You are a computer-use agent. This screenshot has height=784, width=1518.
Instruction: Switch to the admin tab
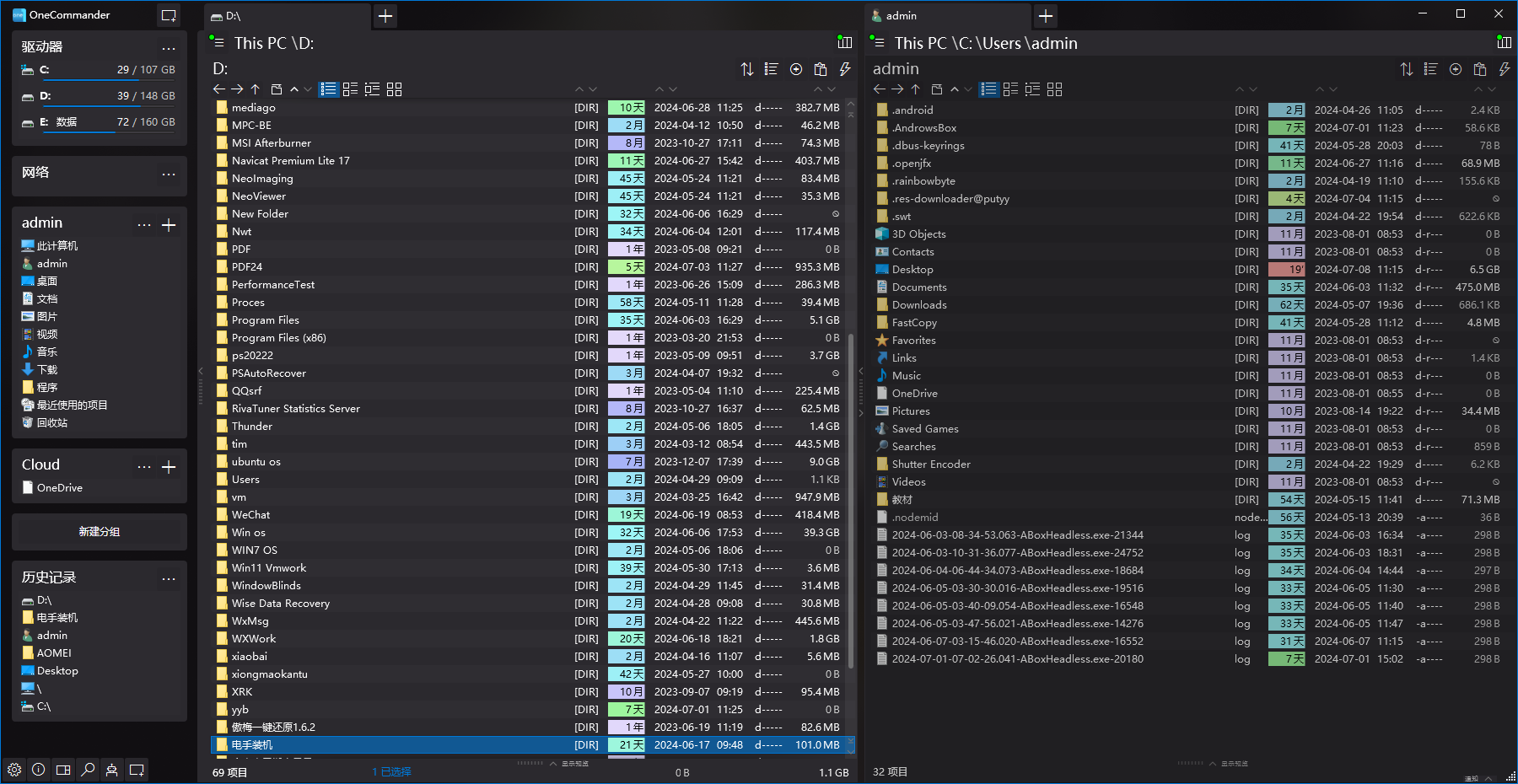(x=902, y=16)
